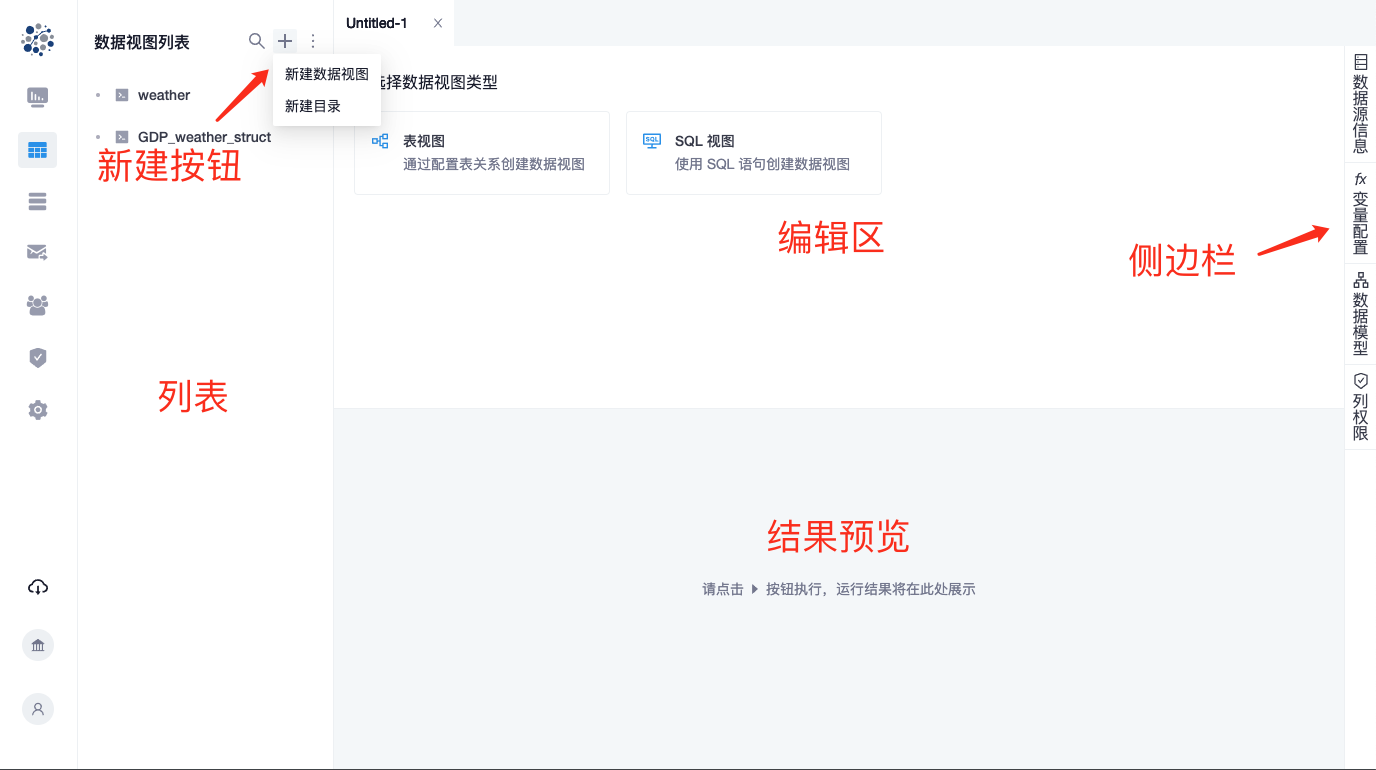The width and height of the screenshot is (1376, 770).
Task: Open the organization building icon
Action: point(38,645)
